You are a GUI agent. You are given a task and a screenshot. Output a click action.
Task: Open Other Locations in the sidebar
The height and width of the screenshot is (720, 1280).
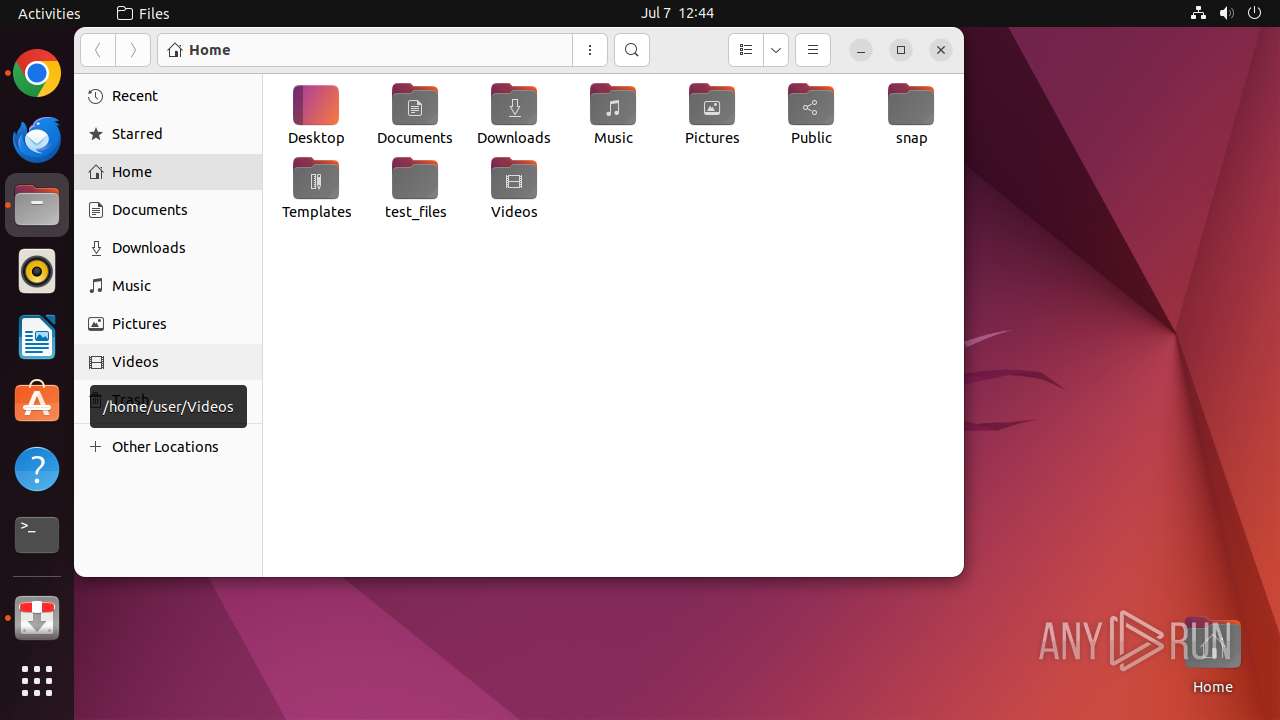click(168, 447)
